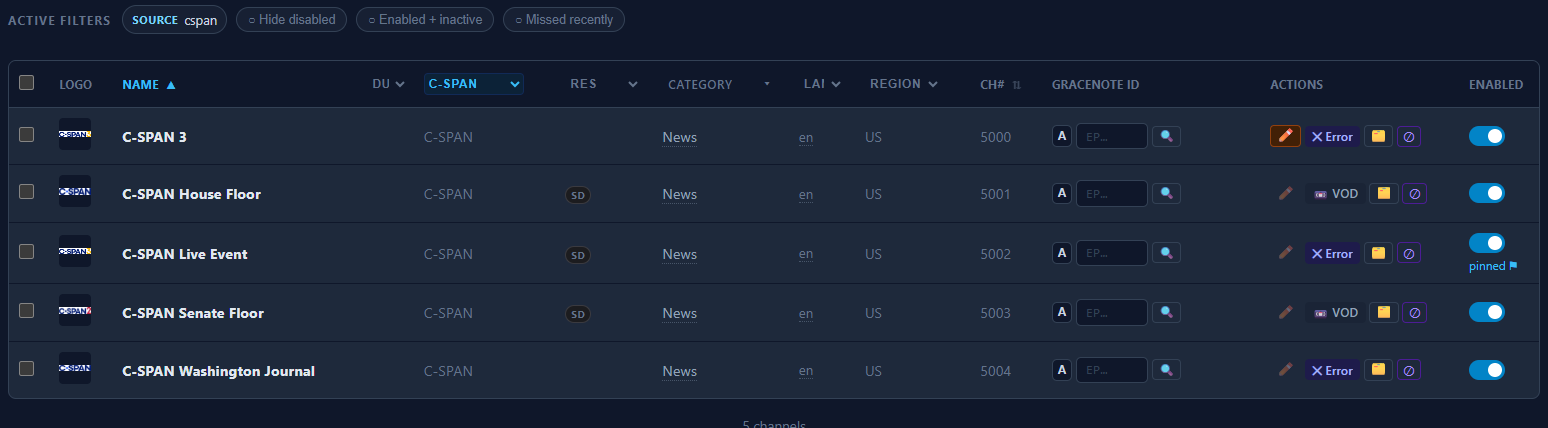The height and width of the screenshot is (428, 1548).
Task: Click the edit pencil for C-SPAN 3
Action: [x=1285, y=136]
